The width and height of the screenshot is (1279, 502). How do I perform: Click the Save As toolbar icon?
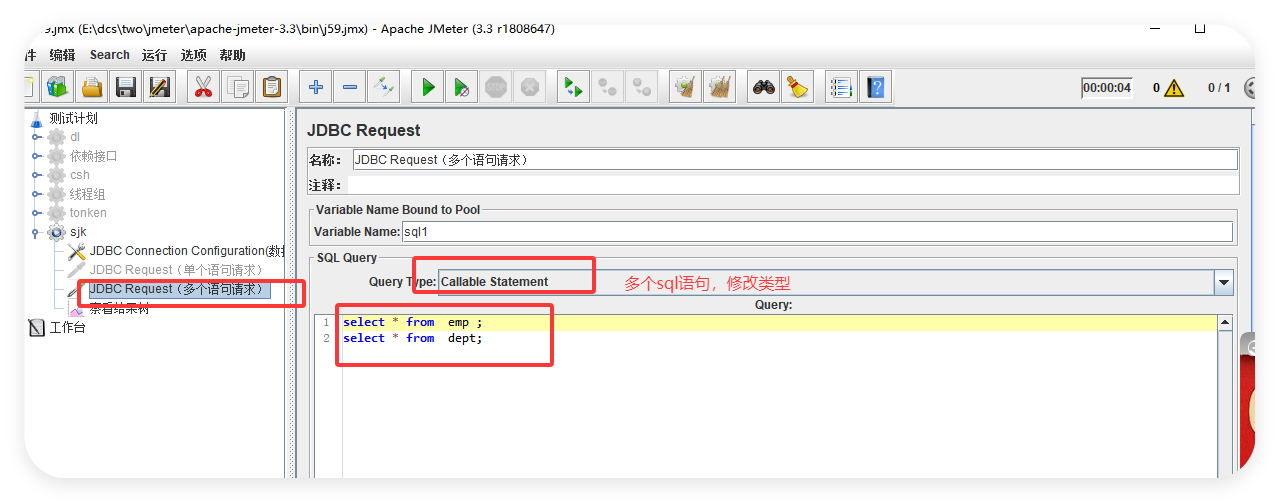[x=159, y=87]
